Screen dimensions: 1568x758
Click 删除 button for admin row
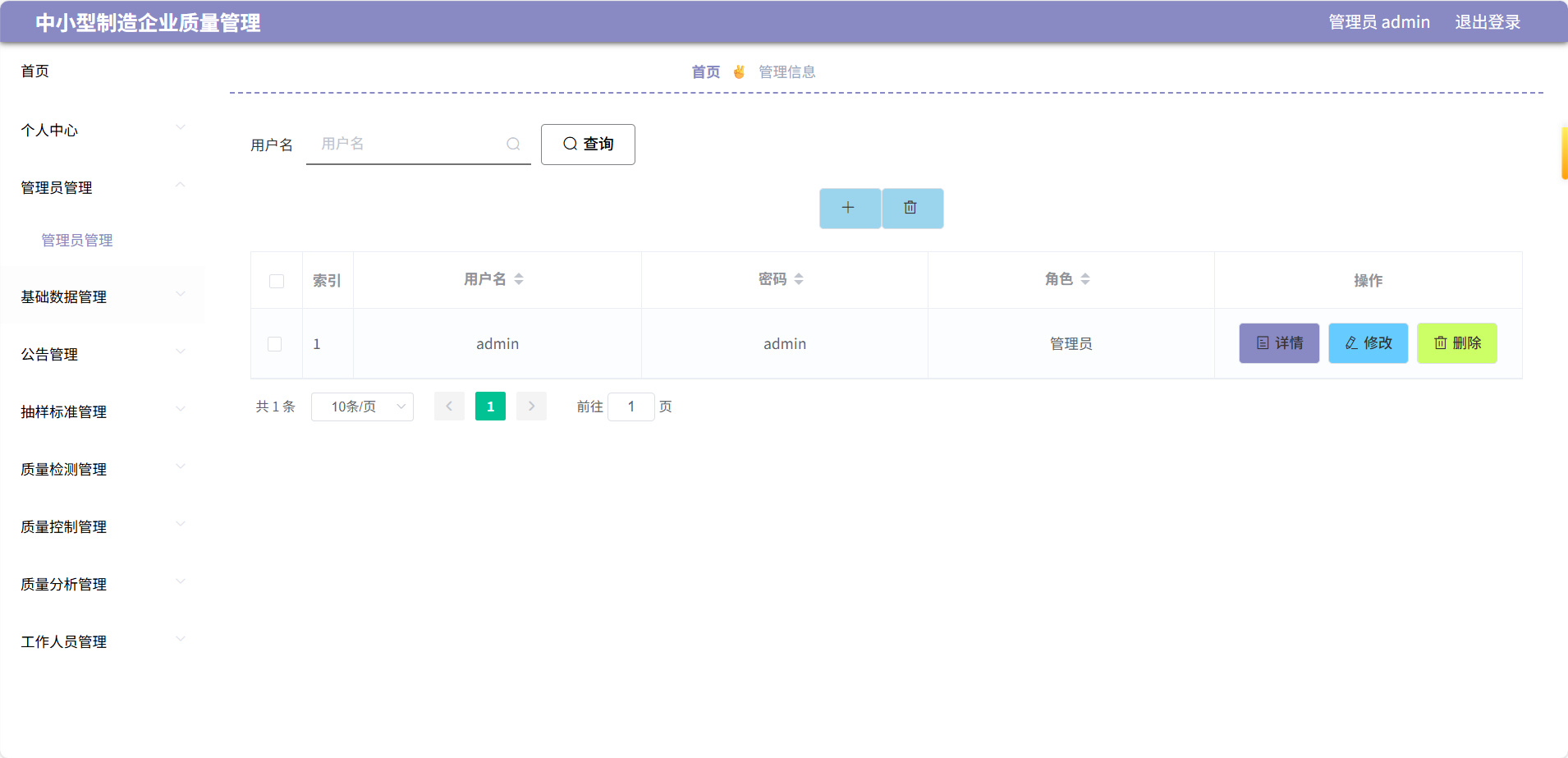(x=1457, y=343)
